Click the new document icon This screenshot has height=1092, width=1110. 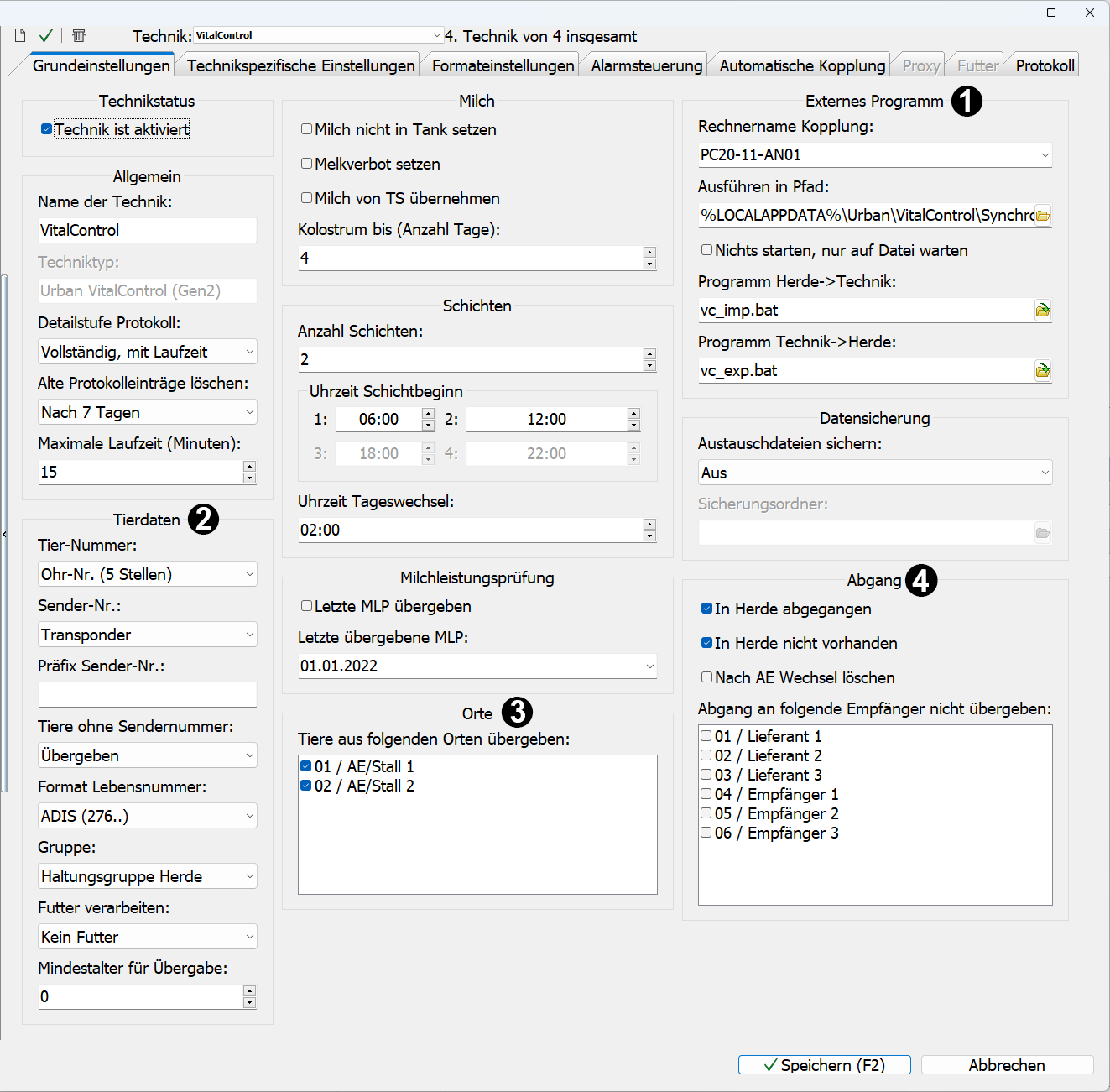(20, 35)
